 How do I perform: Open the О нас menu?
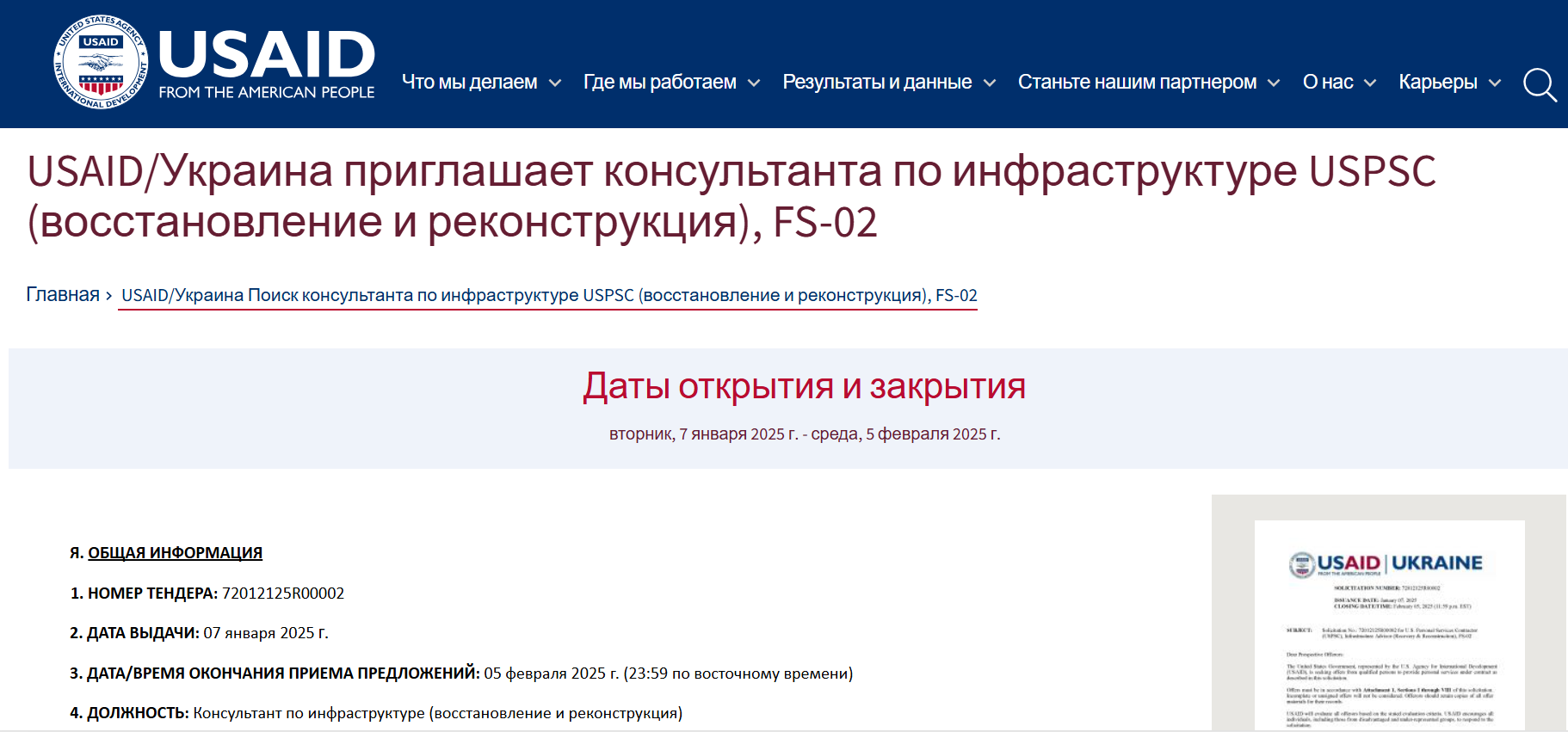point(1328,82)
